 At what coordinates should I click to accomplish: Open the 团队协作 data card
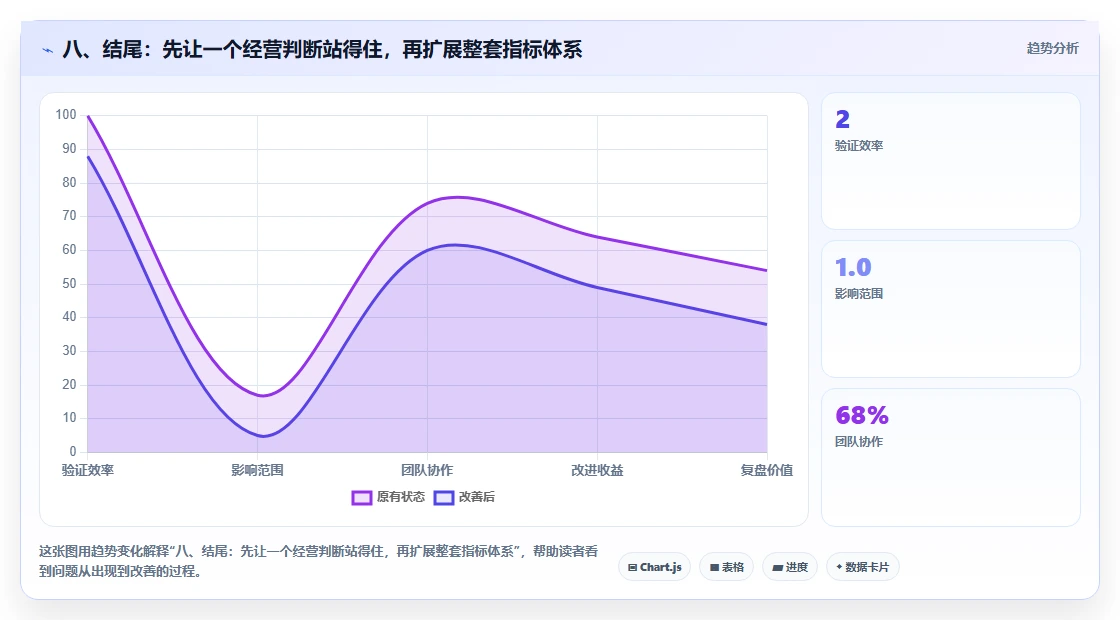(x=951, y=457)
